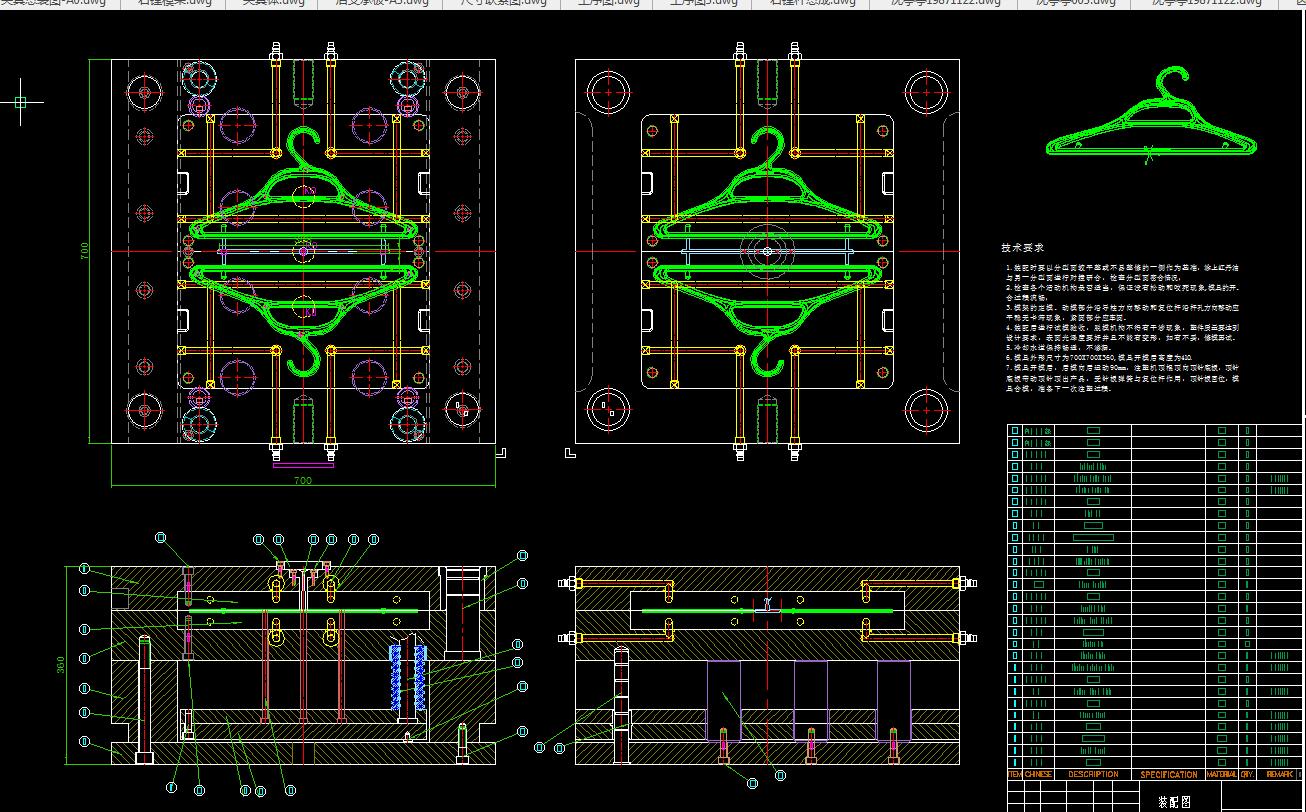The height and width of the screenshot is (812, 1306).
Task: Select the horizontal 700 dimension below plan view
Action: point(303,481)
